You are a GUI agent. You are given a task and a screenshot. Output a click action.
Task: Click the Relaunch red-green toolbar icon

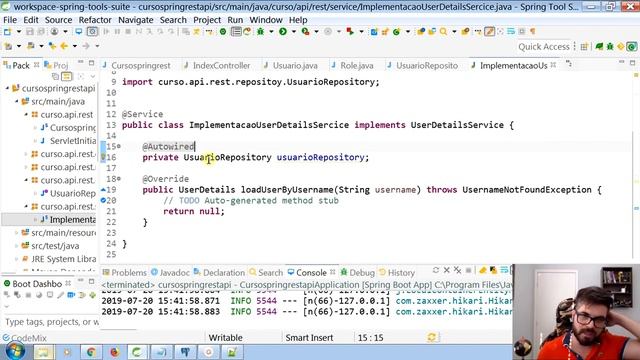[350, 31]
